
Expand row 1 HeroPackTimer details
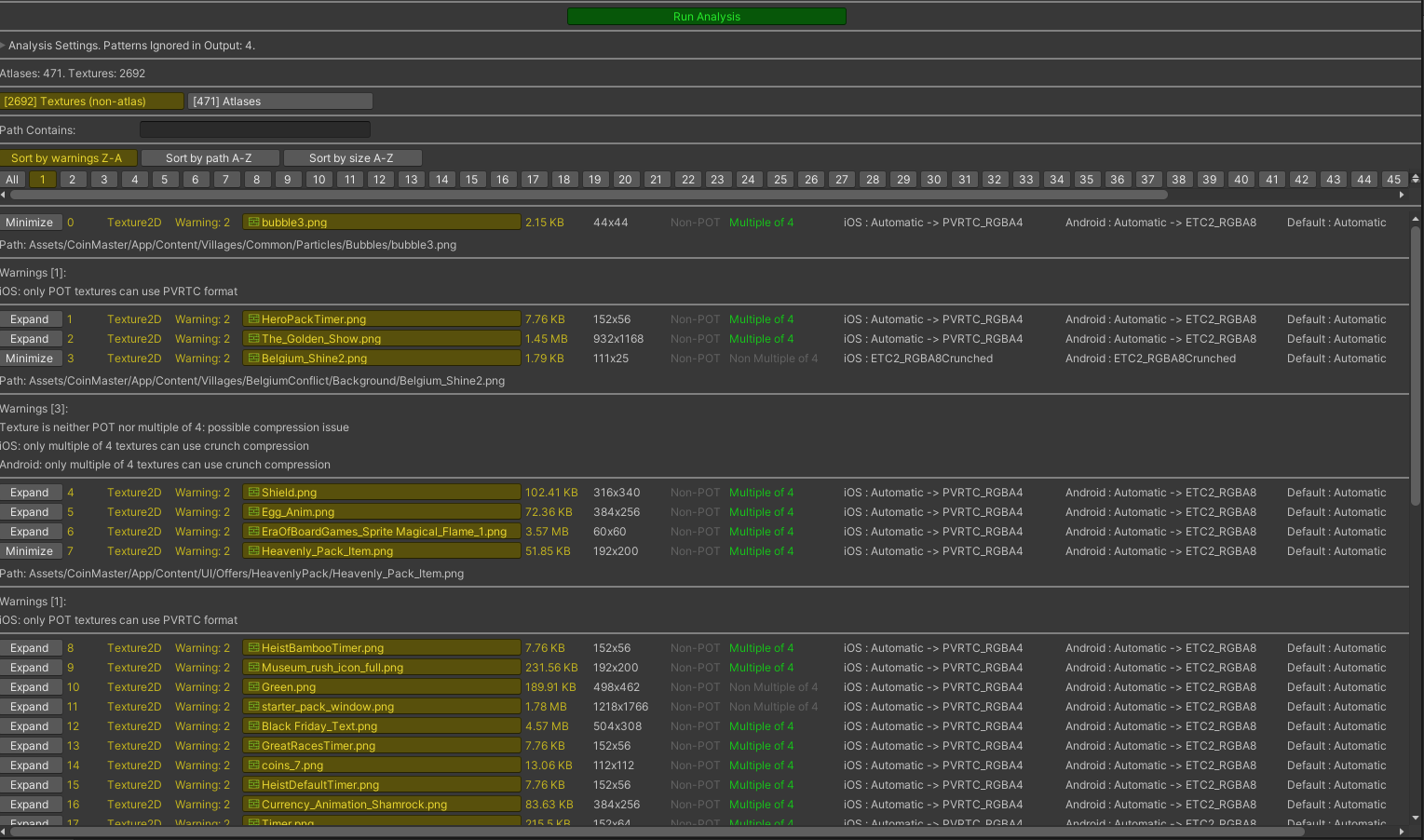click(x=31, y=319)
